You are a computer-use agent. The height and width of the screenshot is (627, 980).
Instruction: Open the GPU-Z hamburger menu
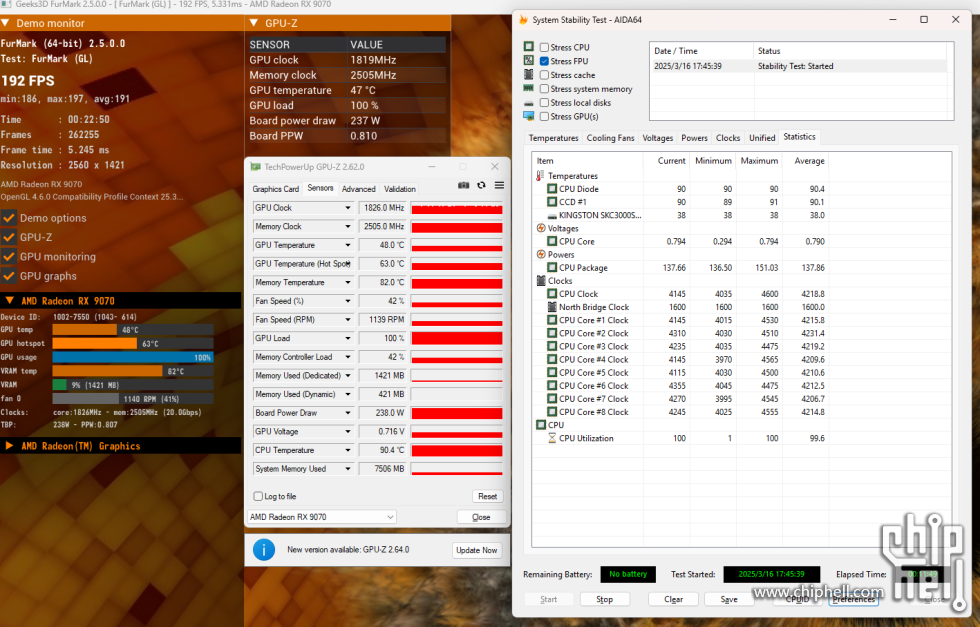[x=499, y=185]
